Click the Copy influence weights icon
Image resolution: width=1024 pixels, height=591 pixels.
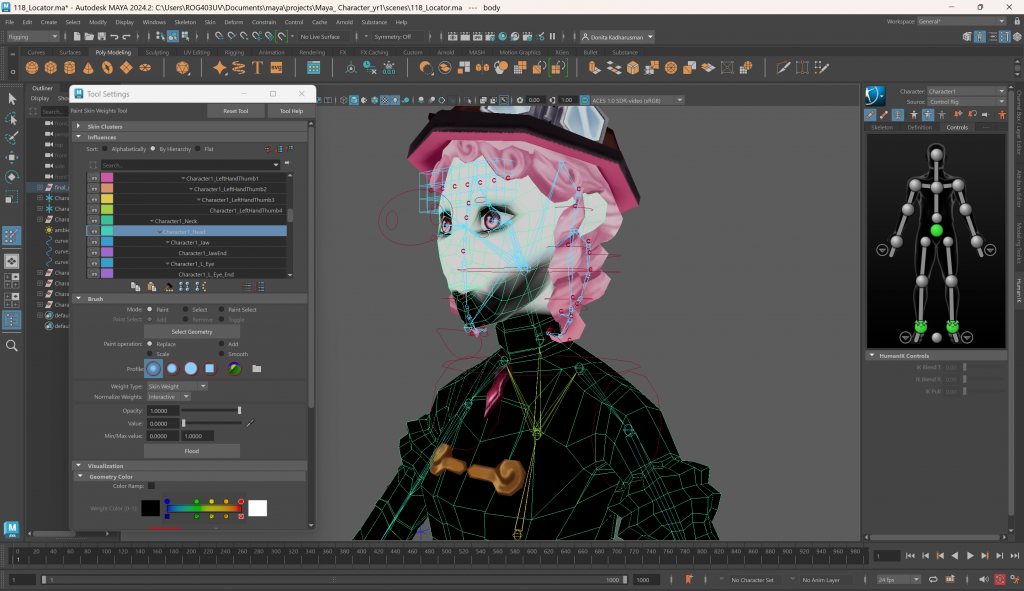click(136, 287)
